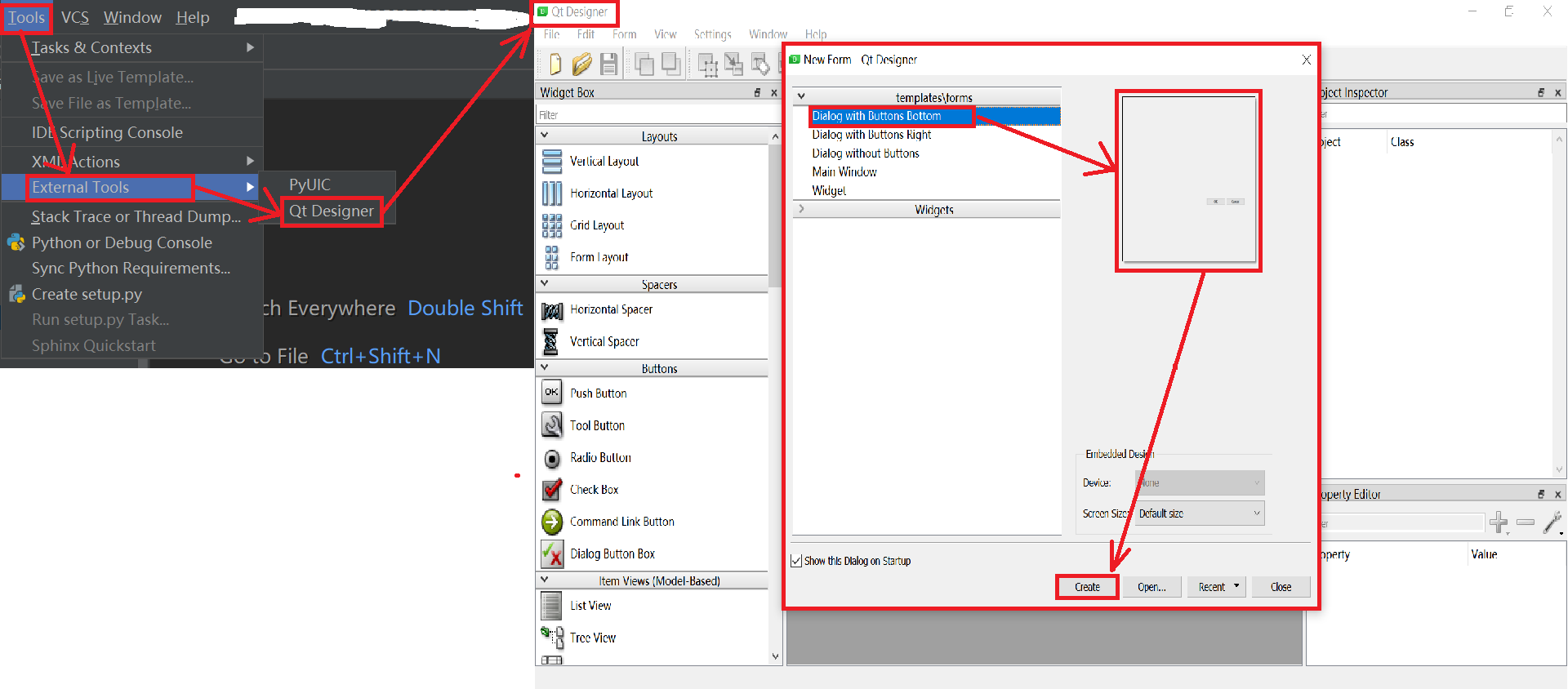The image size is (1568, 689).
Task: Choose PyUIC from the submenu
Action: coord(310,184)
